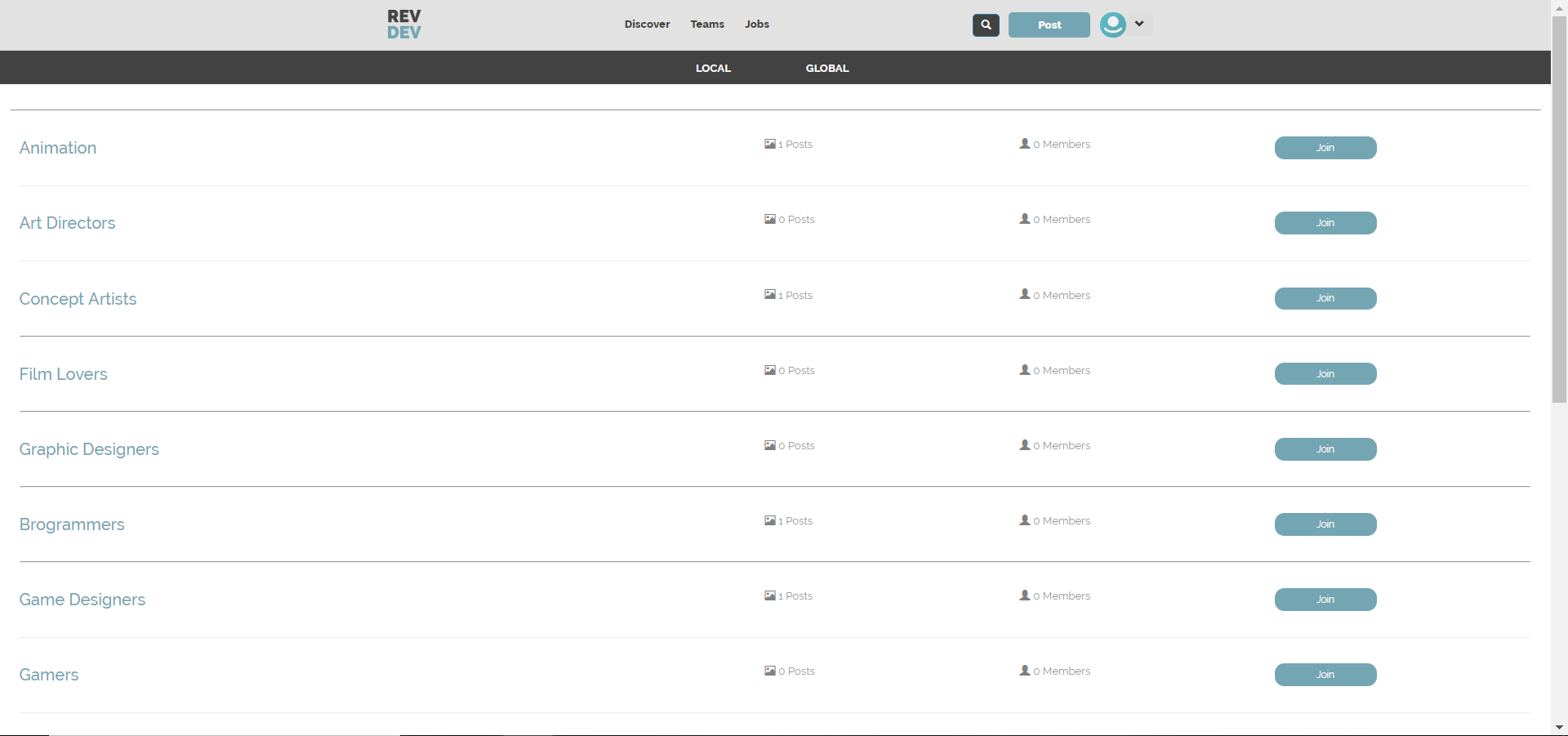Click '0 Members' text in Gamers row
The width and height of the screenshot is (1568, 736).
coord(1062,671)
